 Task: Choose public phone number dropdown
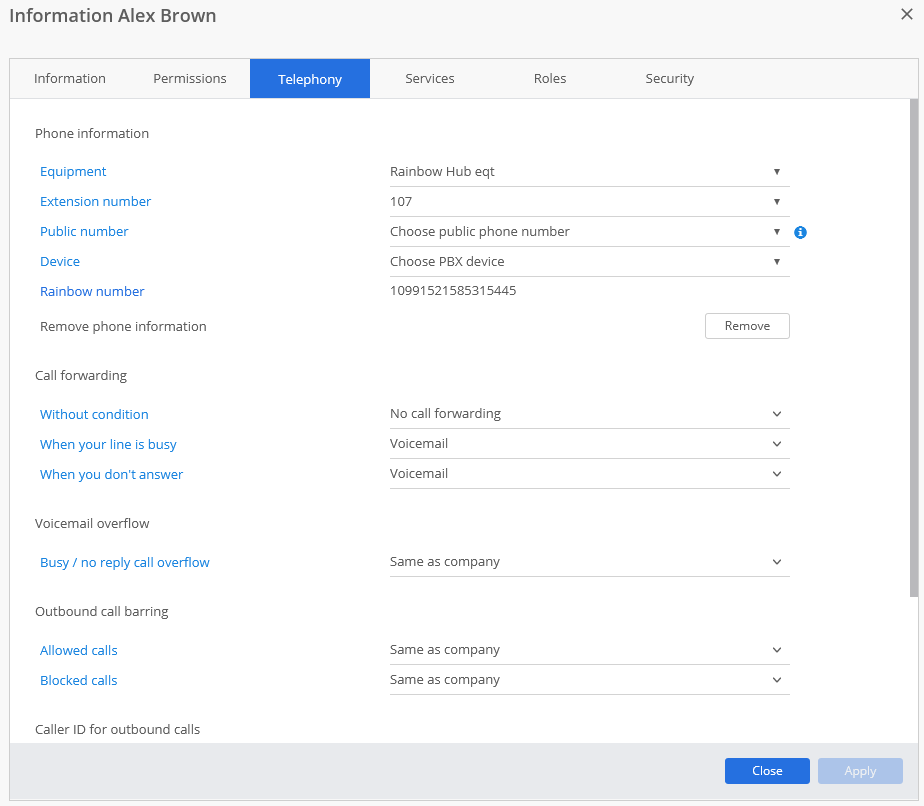pos(589,232)
